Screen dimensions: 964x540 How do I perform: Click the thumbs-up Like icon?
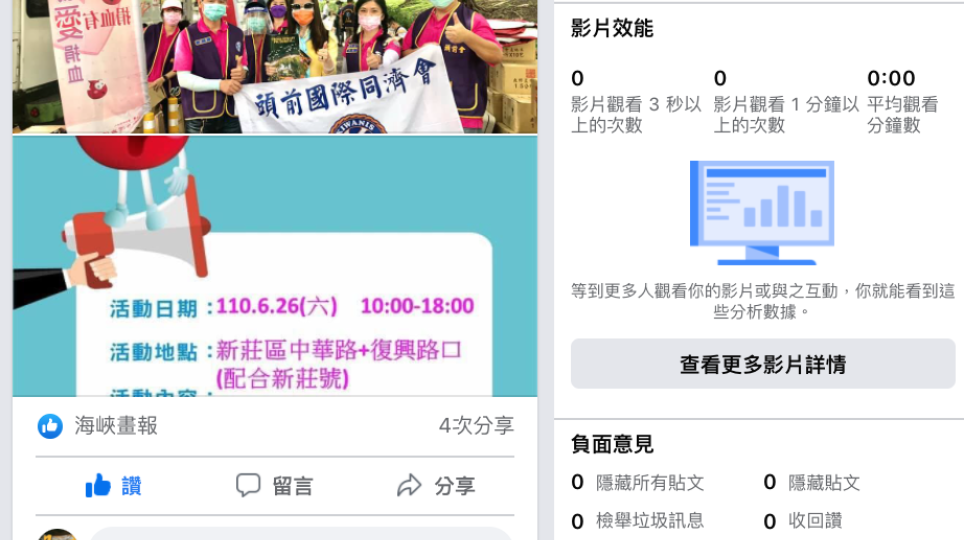tap(98, 485)
